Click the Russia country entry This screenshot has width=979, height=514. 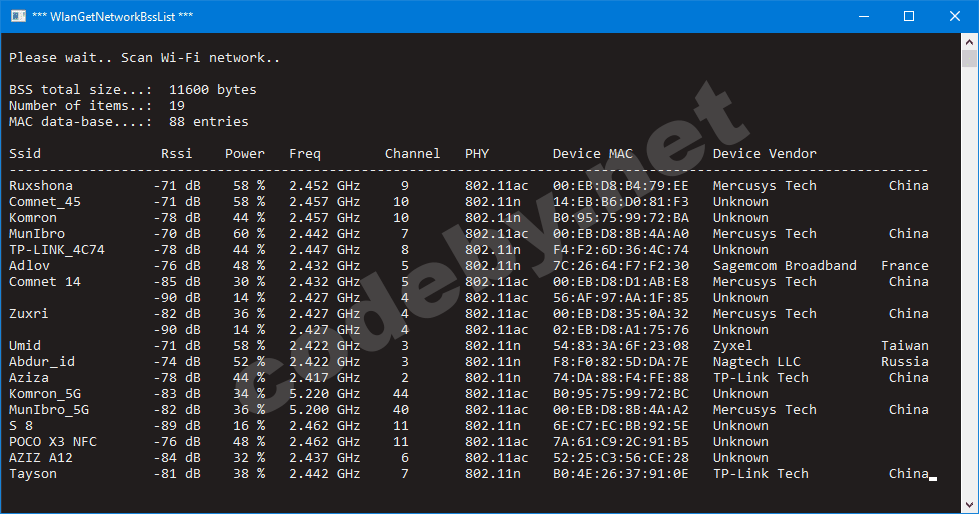pos(905,362)
